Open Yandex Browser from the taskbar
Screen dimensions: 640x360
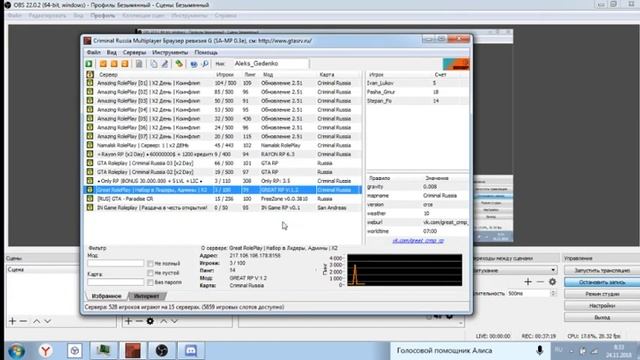pyautogui.click(x=45, y=351)
